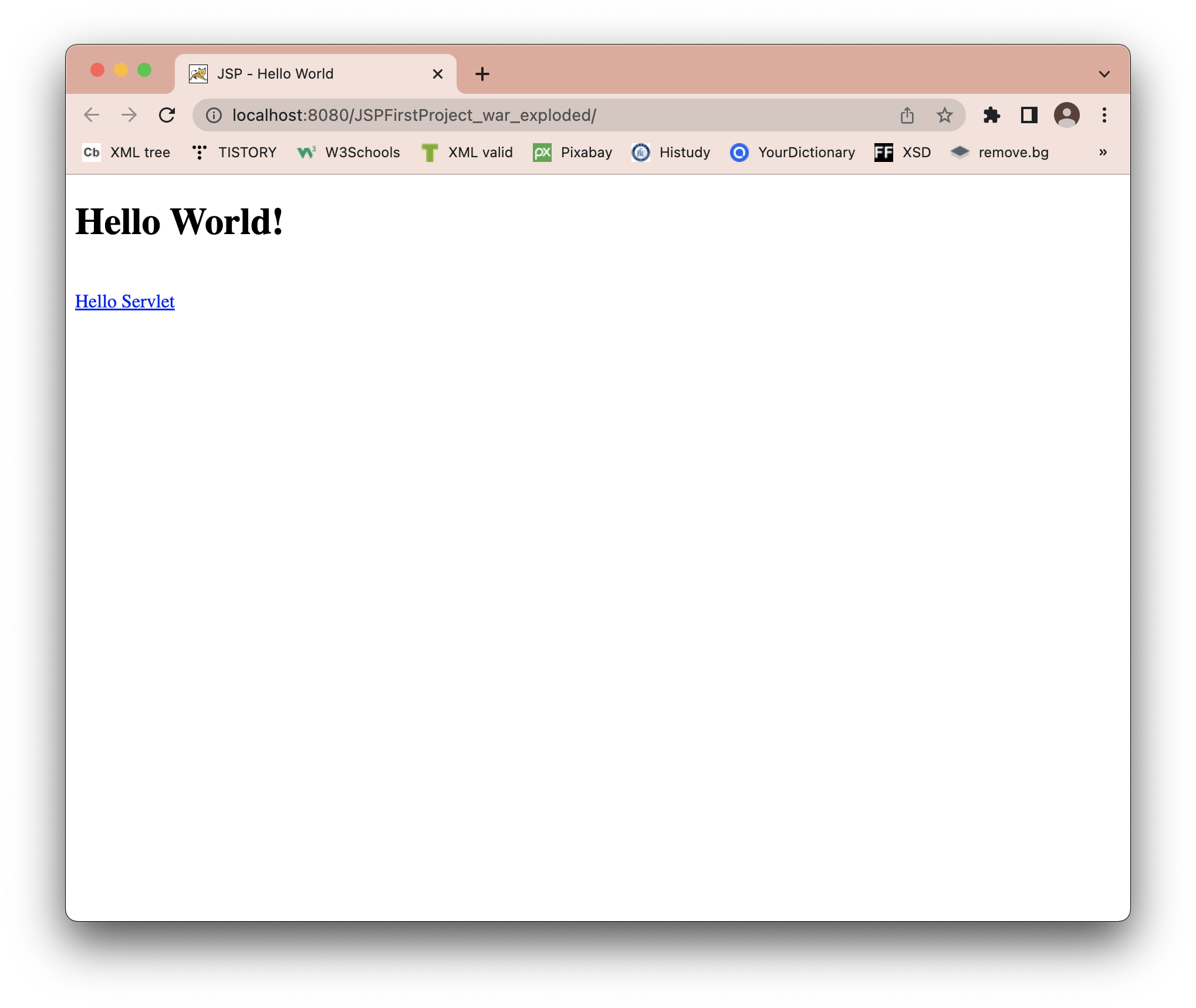Close the JSP - Hello World tab
Image resolution: width=1196 pixels, height=1008 pixels.
click(x=437, y=74)
